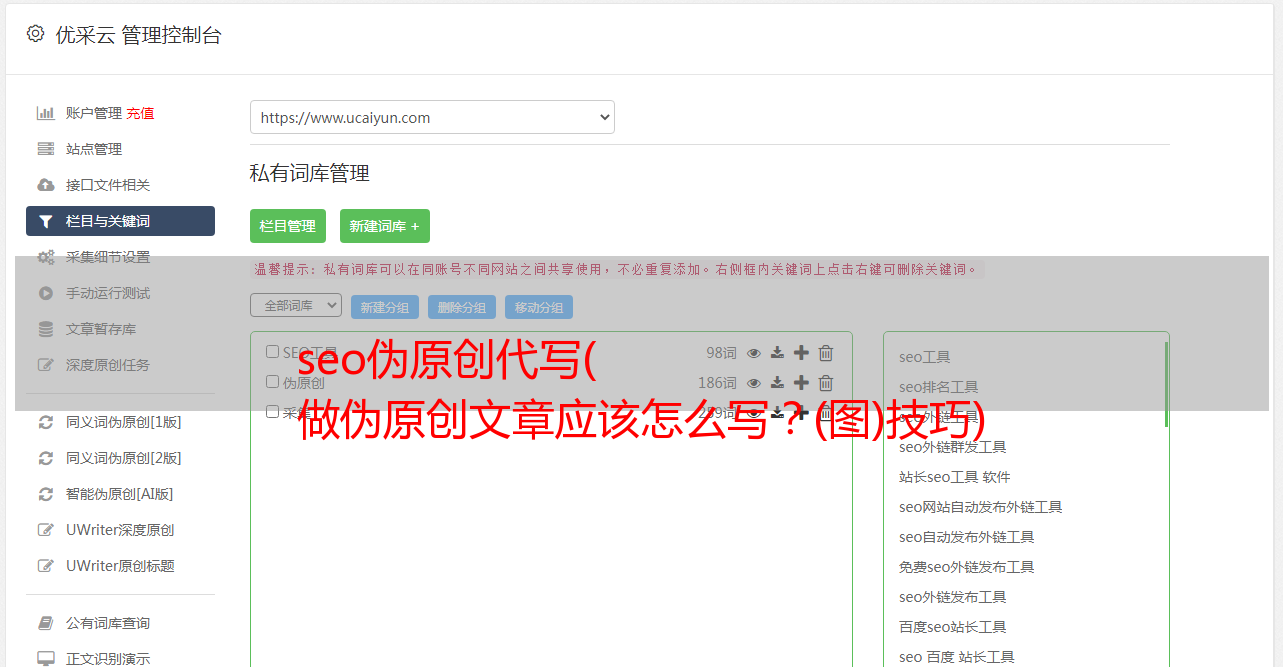Select the keyword seo外链群发工具
This screenshot has width=1283, height=667.
(953, 447)
